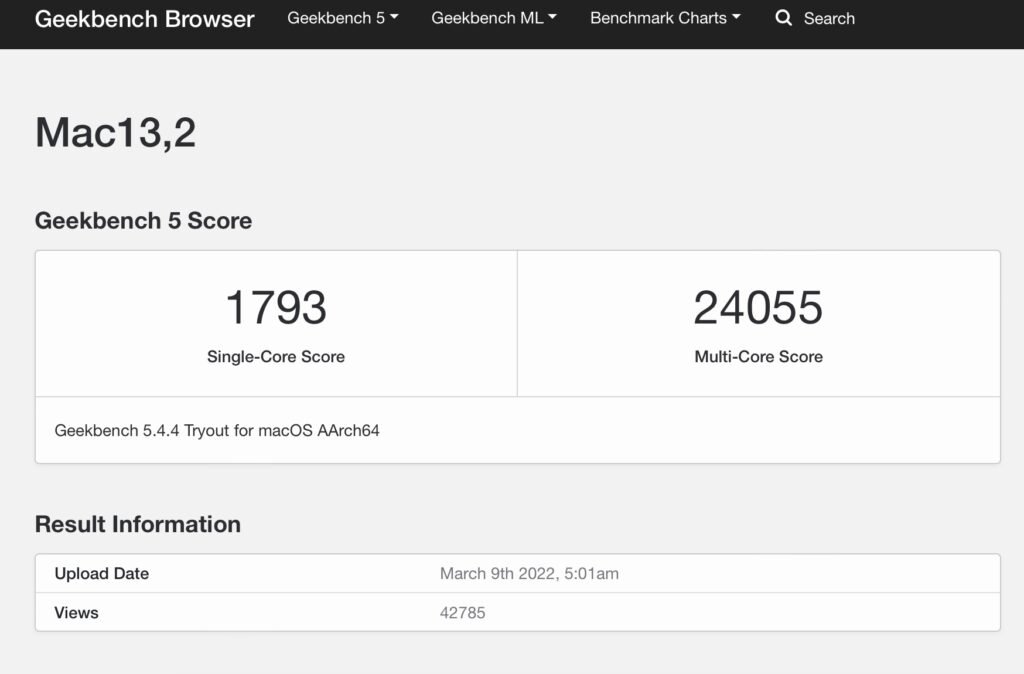Screen dimensions: 1024x674
Task: Click the Single-Core Score label
Action: click(x=276, y=357)
